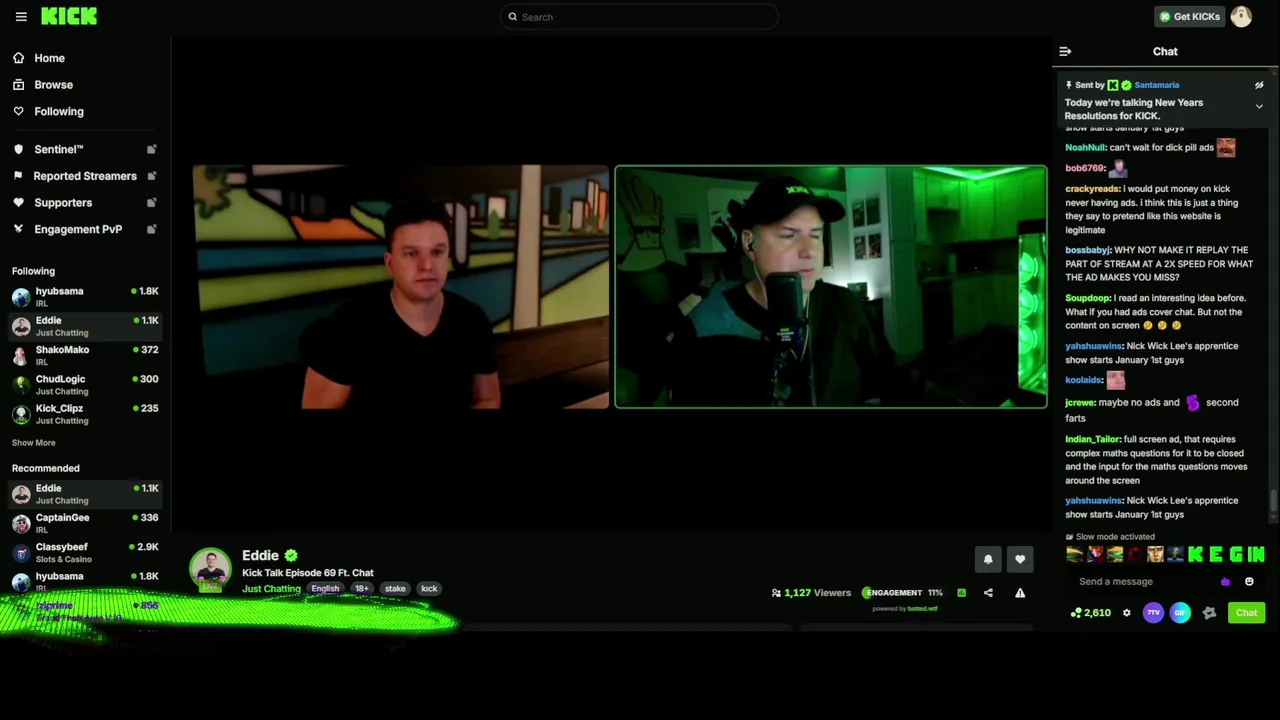
Task: Click the gray star badge icon
Action: [x=1209, y=613]
